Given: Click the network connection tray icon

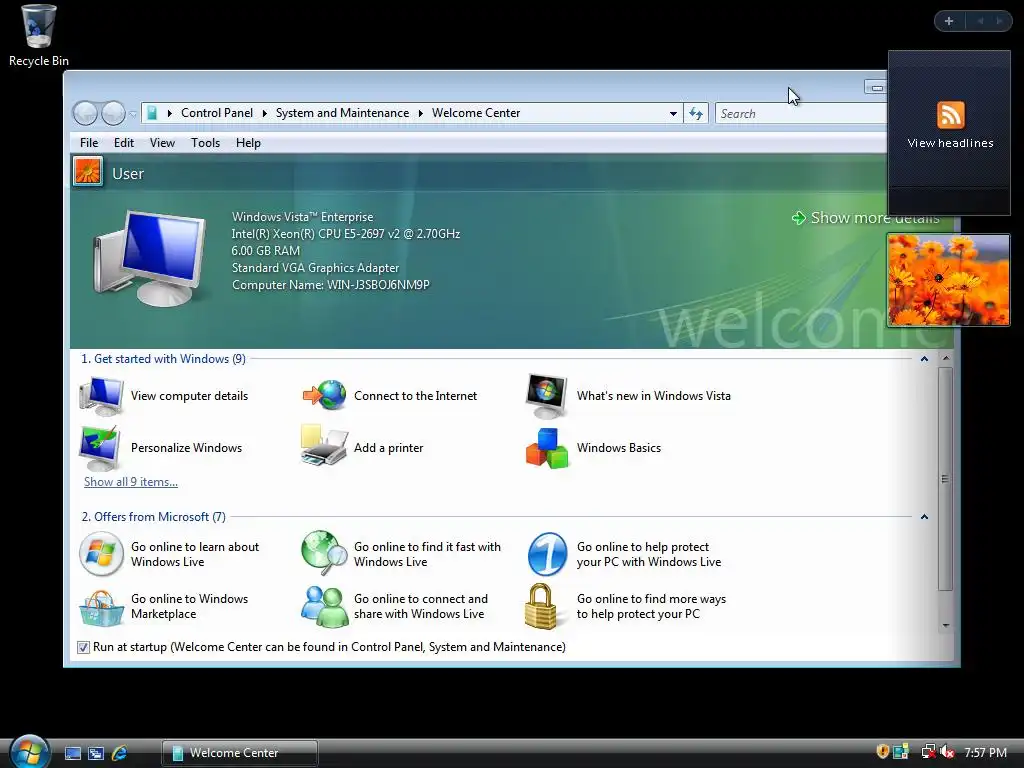Looking at the screenshot, I should pos(927,752).
